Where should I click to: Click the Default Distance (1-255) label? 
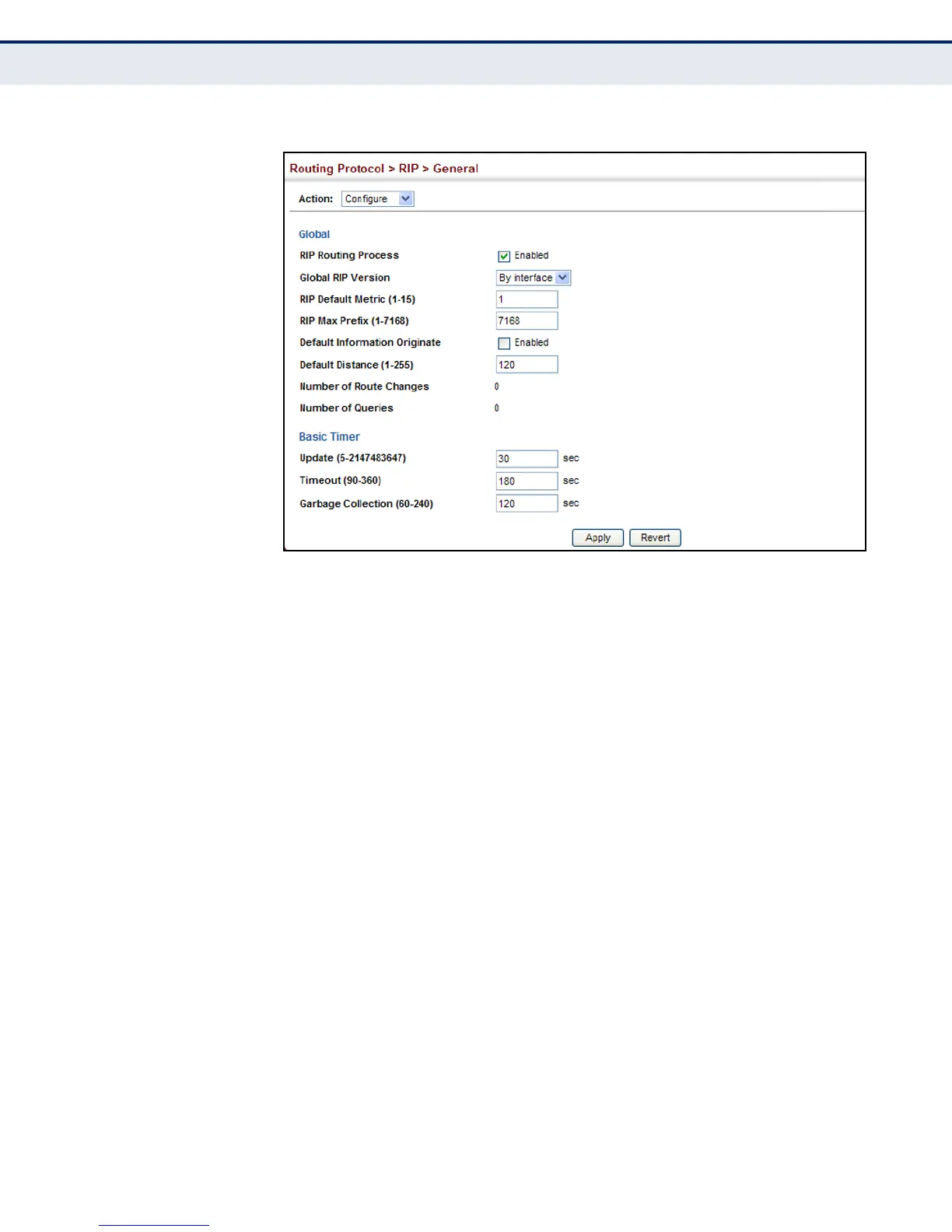356,365
